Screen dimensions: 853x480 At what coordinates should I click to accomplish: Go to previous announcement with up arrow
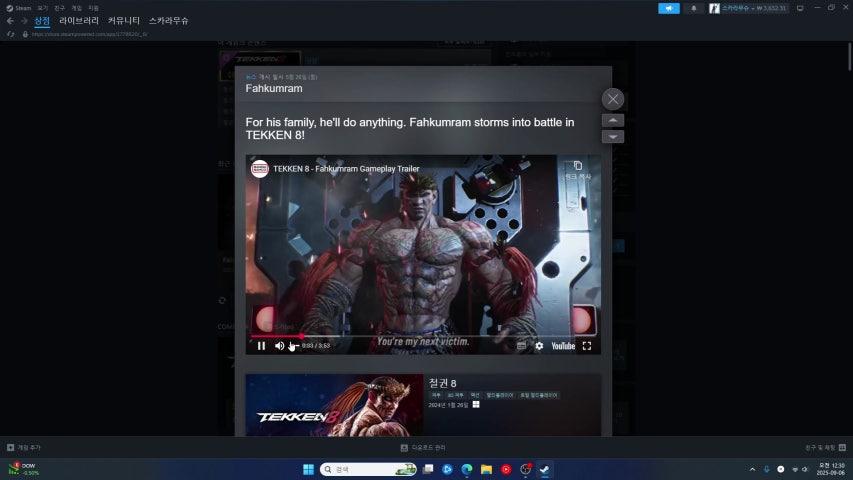613,120
